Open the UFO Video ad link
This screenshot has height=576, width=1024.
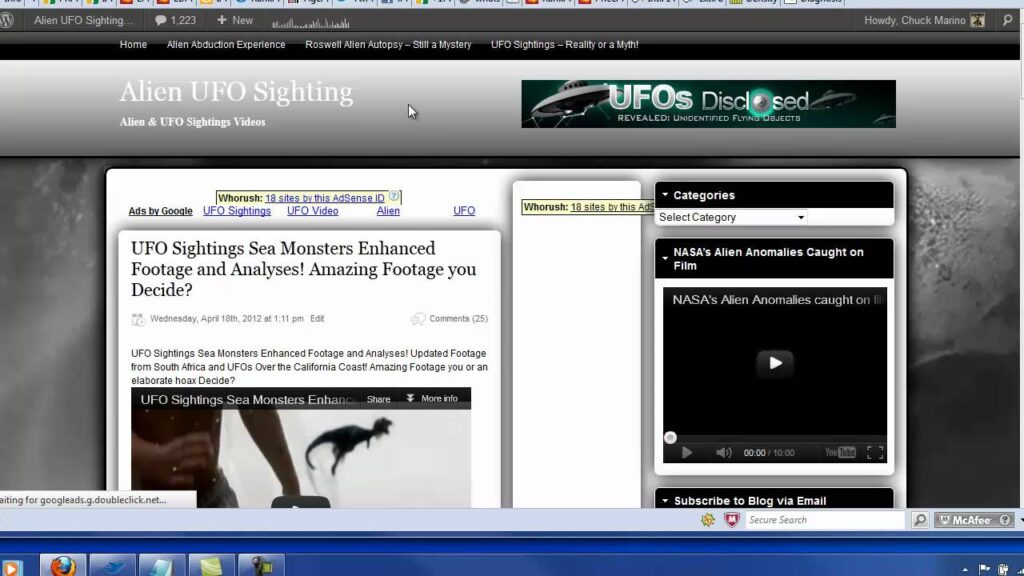click(312, 211)
